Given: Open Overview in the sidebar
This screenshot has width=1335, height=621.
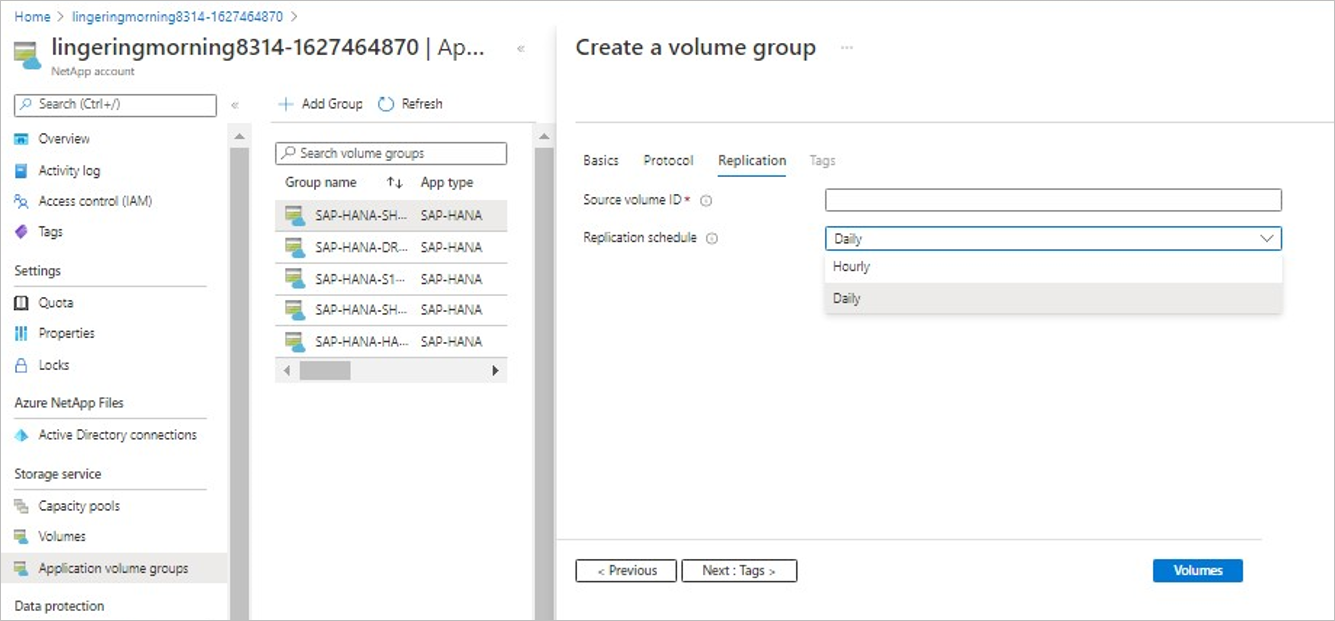Looking at the screenshot, I should pos(64,139).
